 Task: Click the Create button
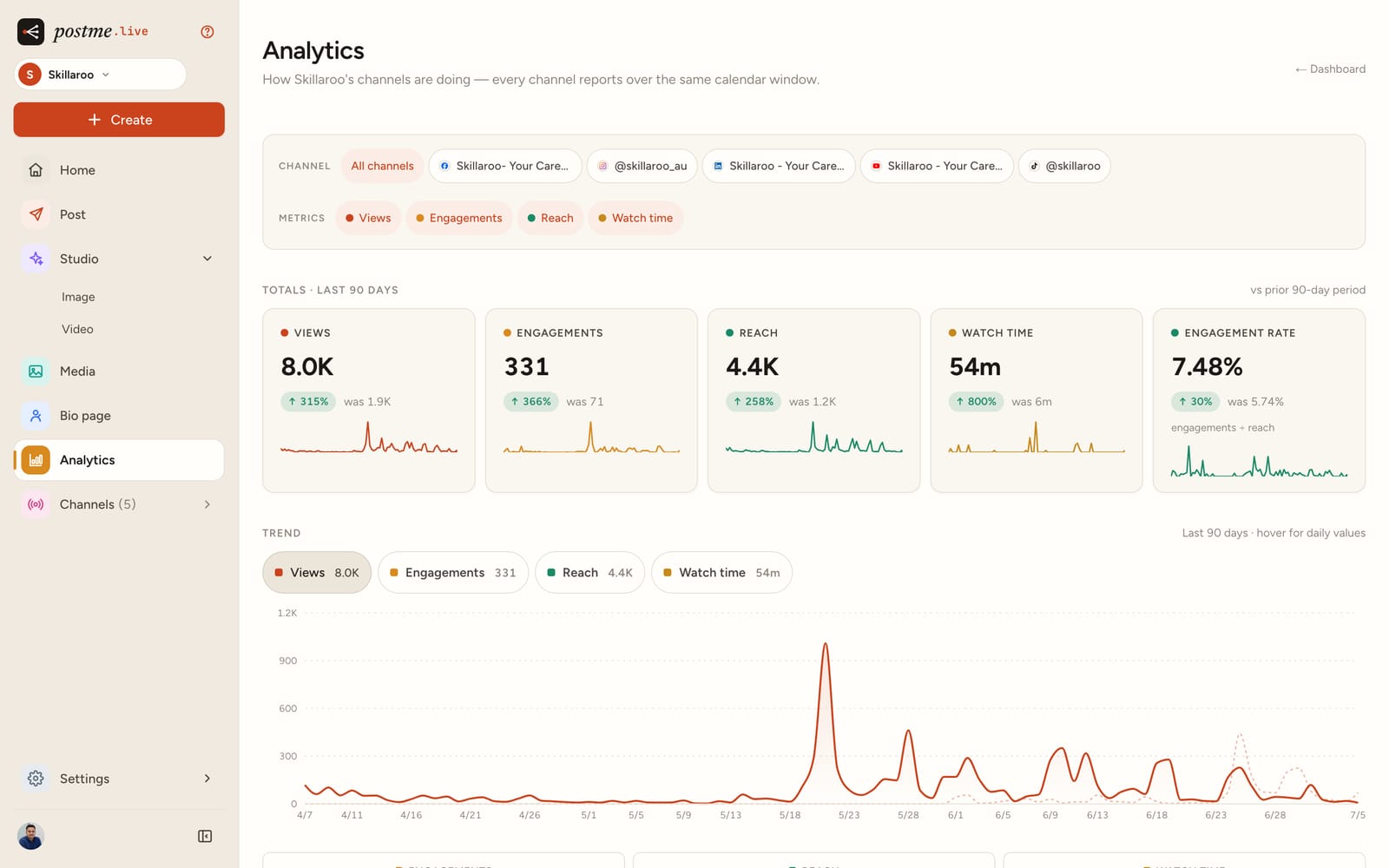[119, 120]
